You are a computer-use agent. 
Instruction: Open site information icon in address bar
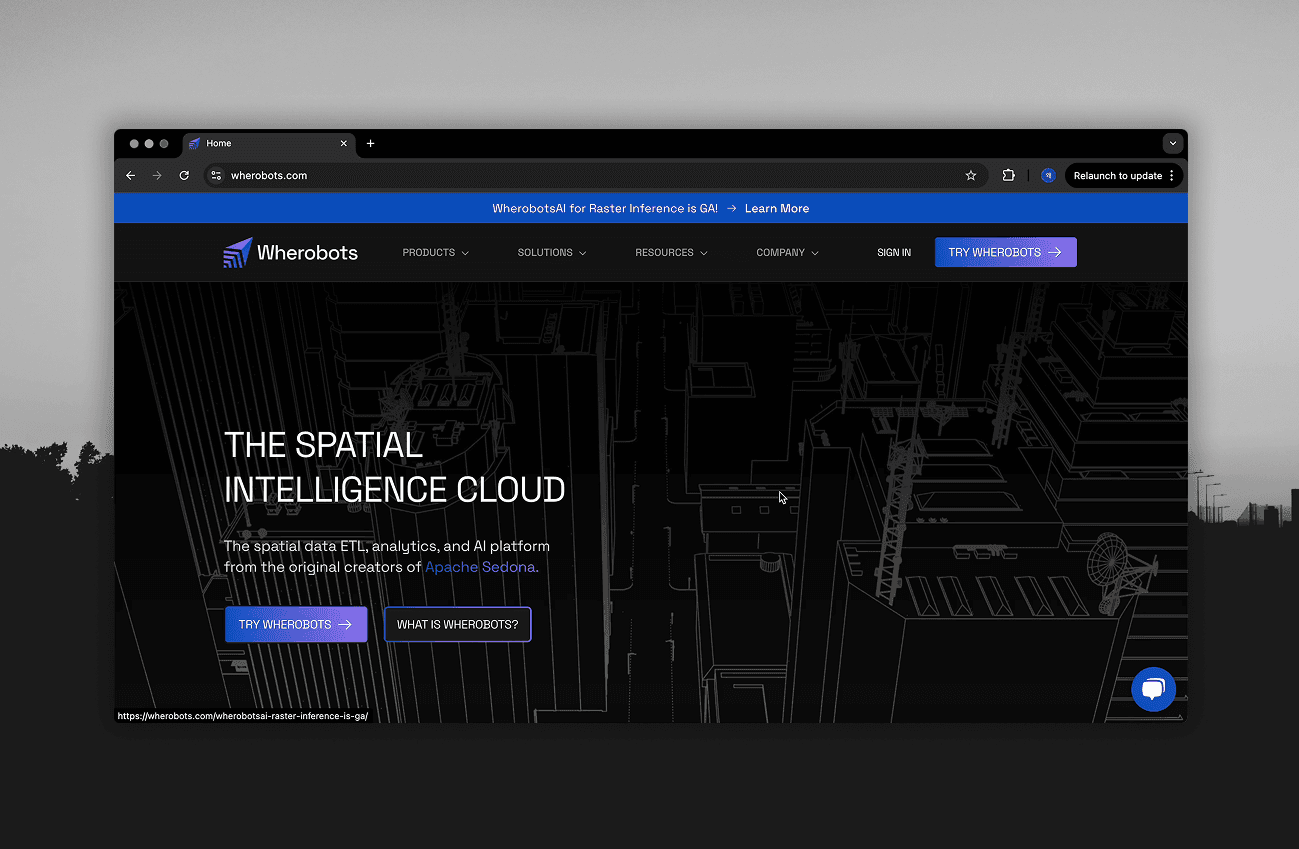tap(216, 175)
